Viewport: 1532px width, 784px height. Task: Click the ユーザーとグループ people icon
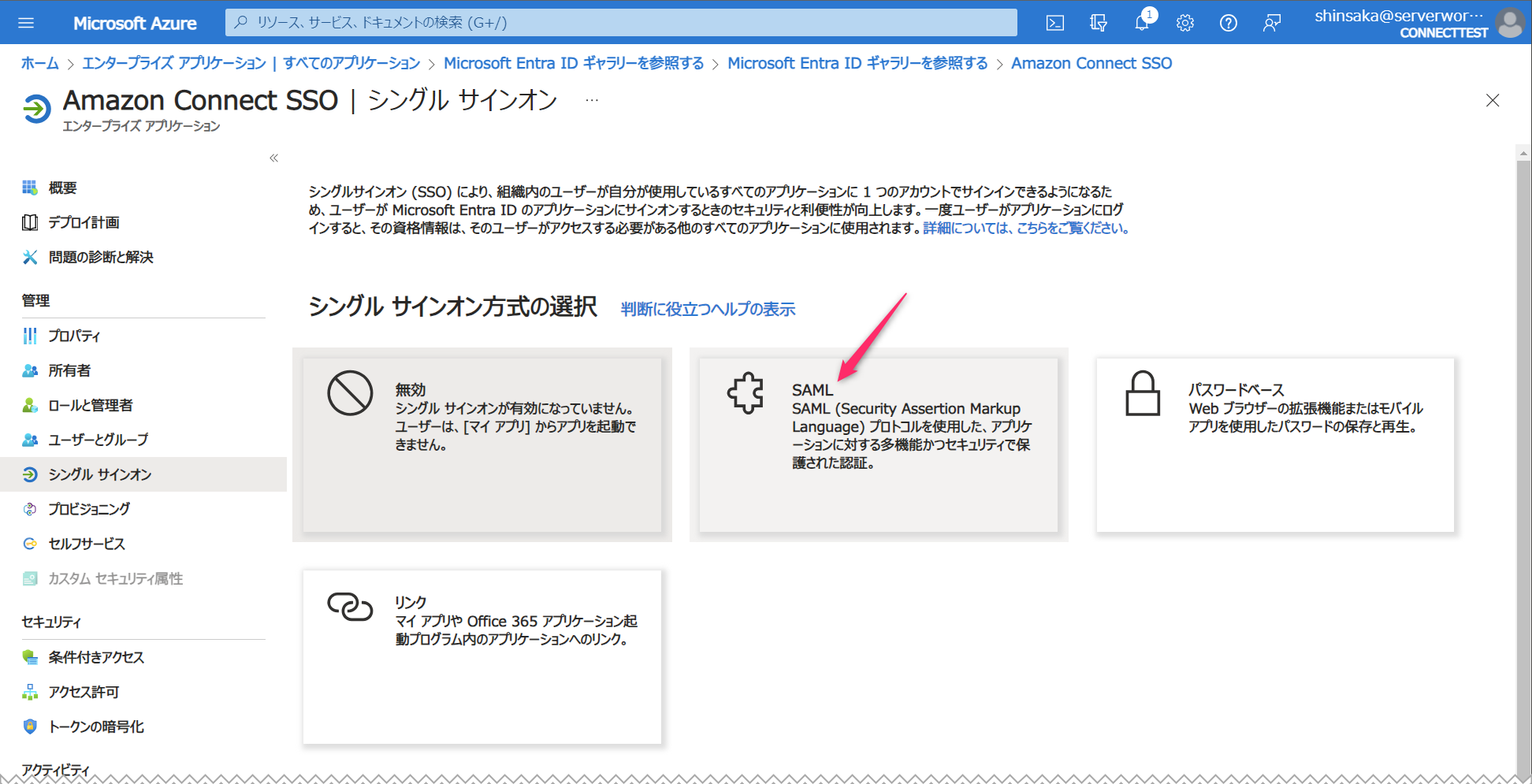30,440
